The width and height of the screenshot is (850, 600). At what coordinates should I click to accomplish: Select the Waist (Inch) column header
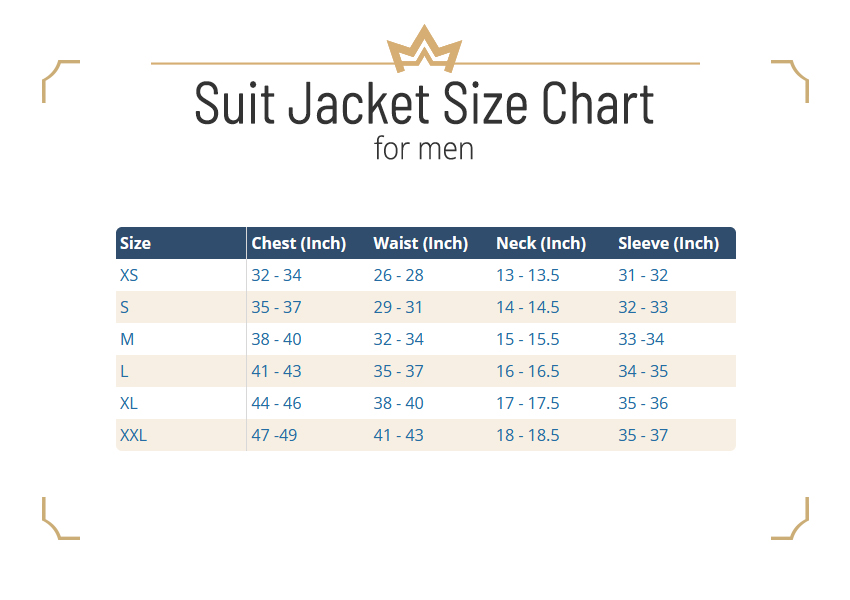(x=421, y=243)
